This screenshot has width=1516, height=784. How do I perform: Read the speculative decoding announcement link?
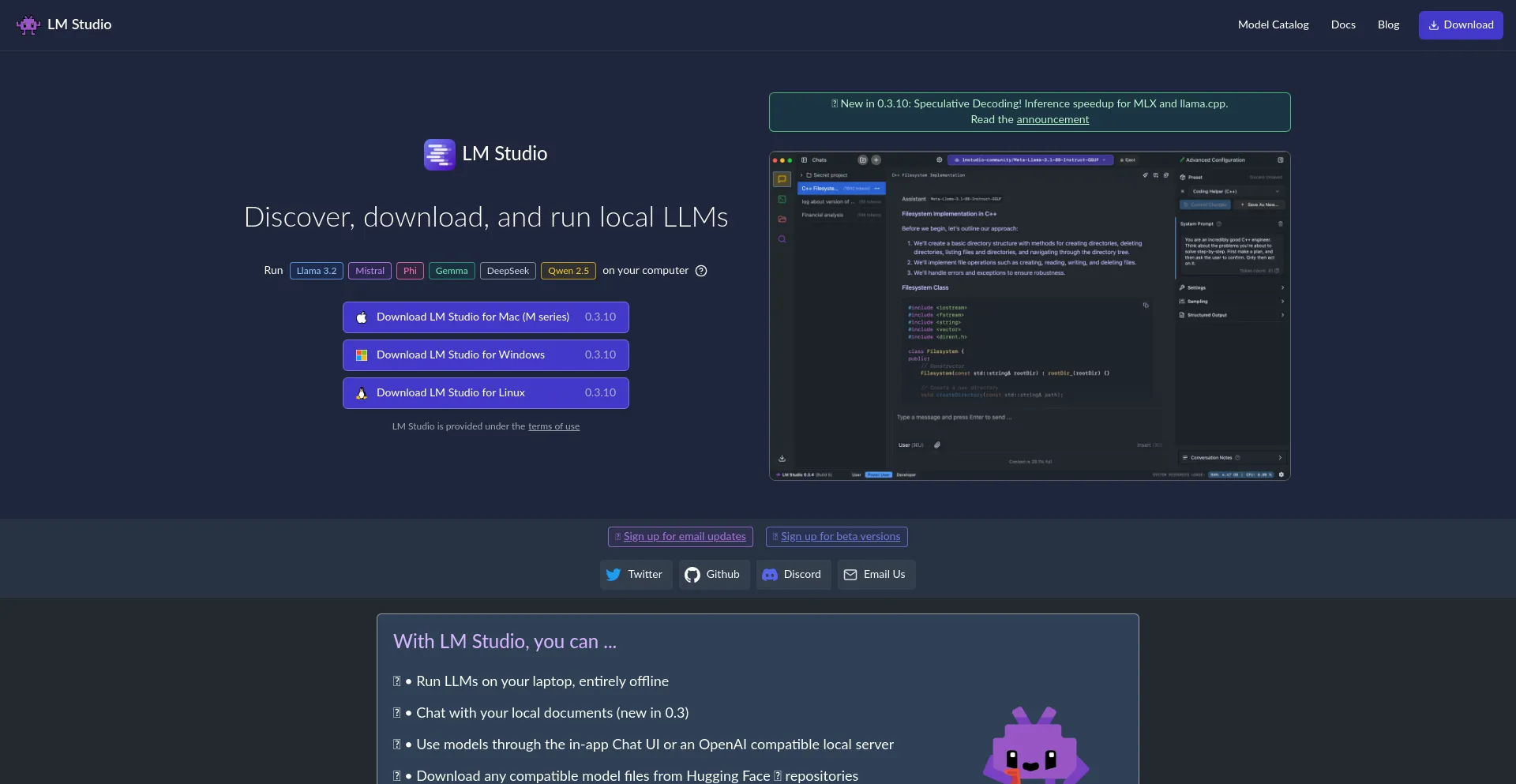1052,120
